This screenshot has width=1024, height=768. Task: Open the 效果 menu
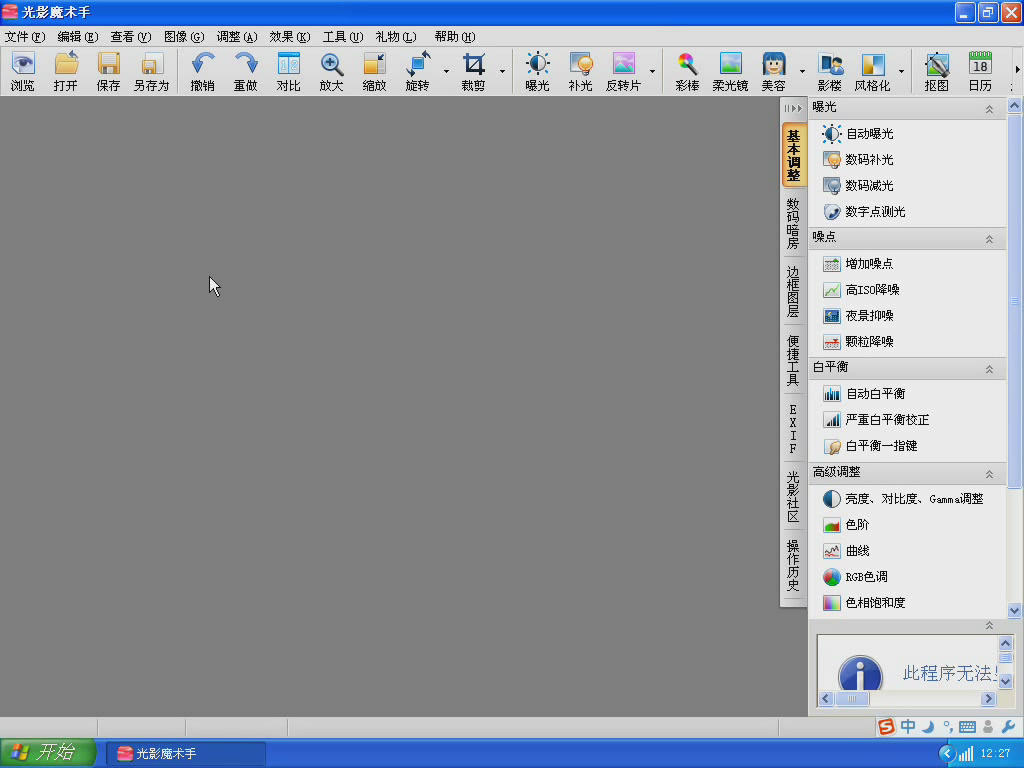point(289,37)
